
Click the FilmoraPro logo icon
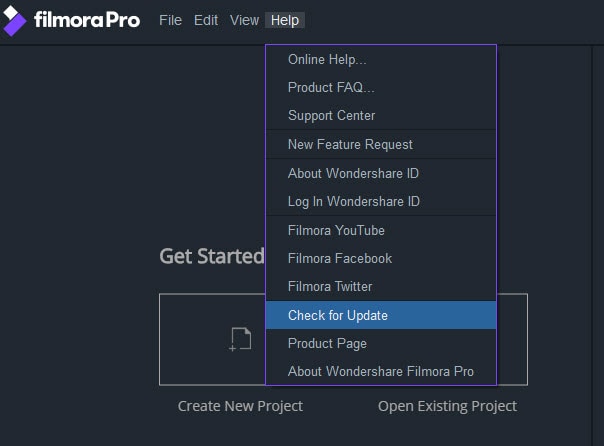15,20
